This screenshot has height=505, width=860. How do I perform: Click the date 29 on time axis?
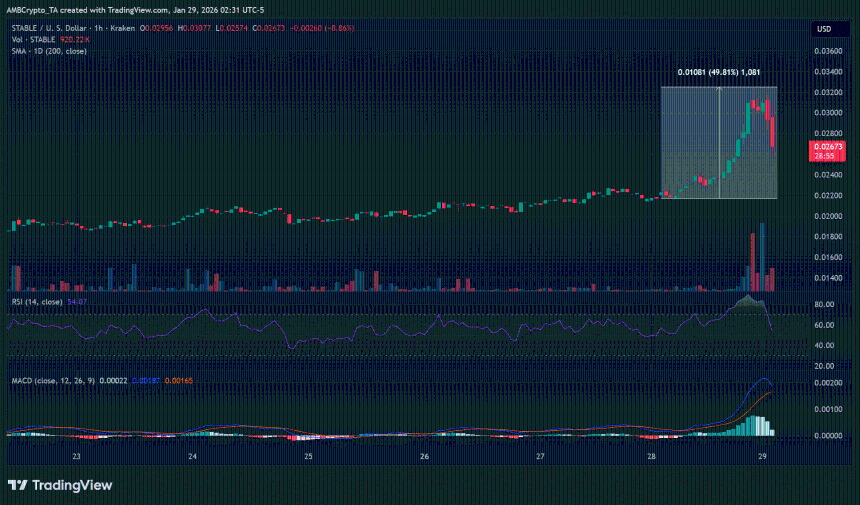pos(762,455)
